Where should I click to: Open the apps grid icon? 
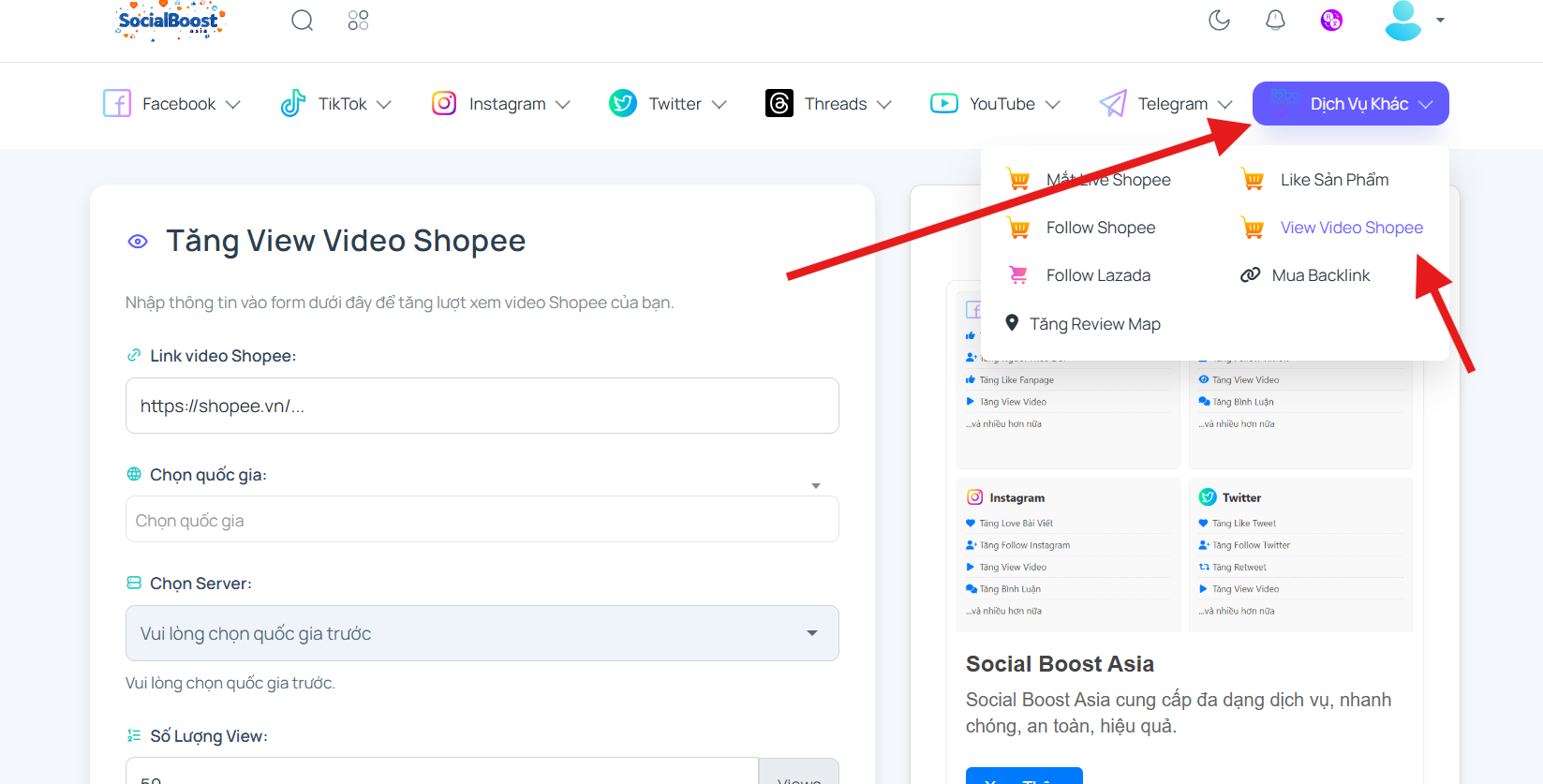pyautogui.click(x=358, y=20)
